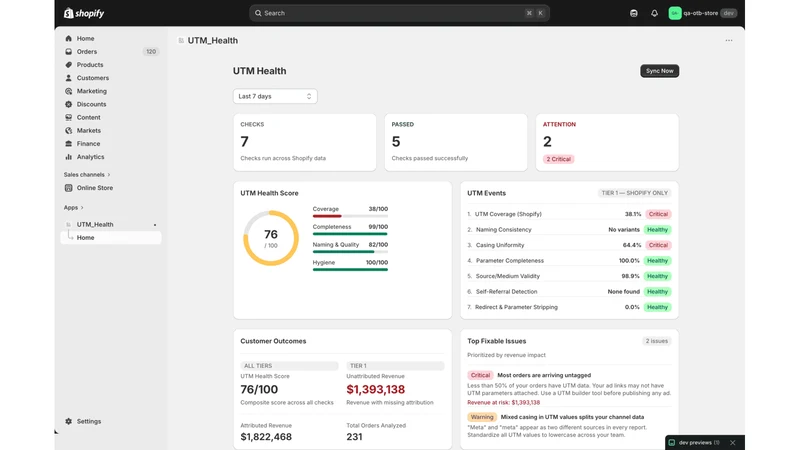The image size is (800, 450).
Task: Click the Source/Medium Validity row
Action: point(569,276)
